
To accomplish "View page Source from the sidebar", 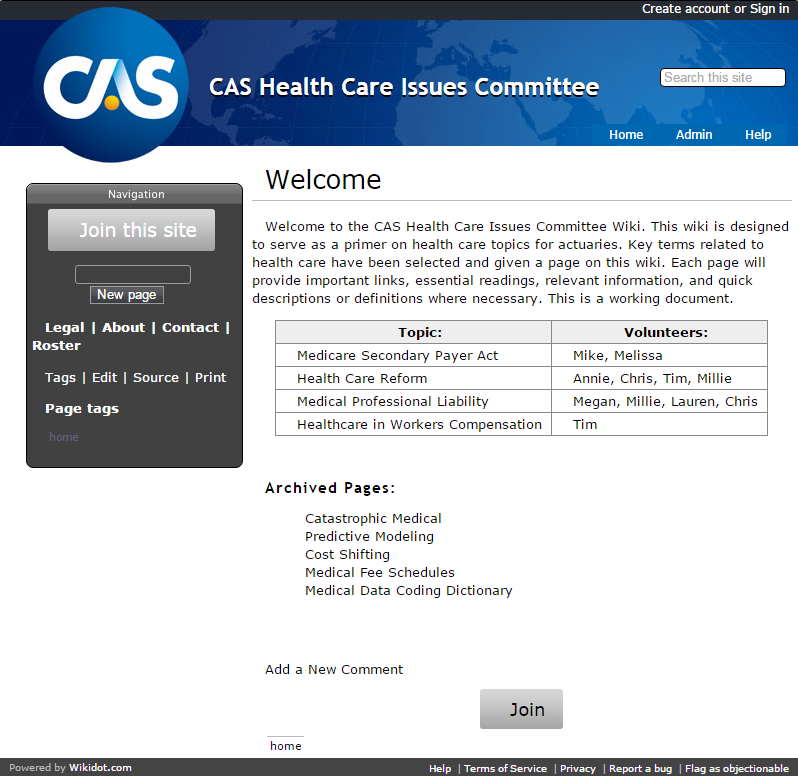I will (x=156, y=378).
